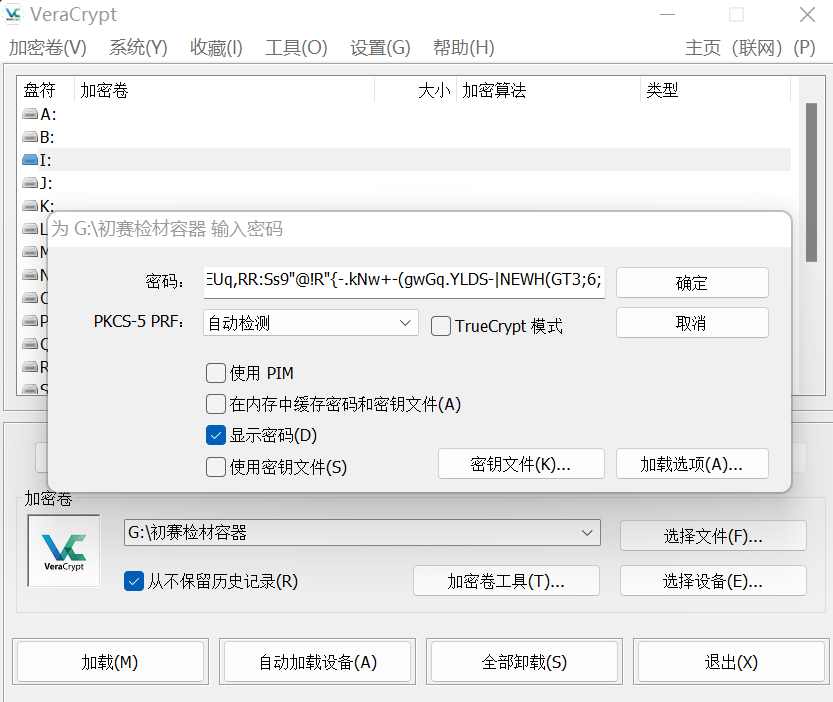This screenshot has width=833, height=702.
Task: Select the highlighted I: drive icon
Action: pyautogui.click(x=30, y=160)
